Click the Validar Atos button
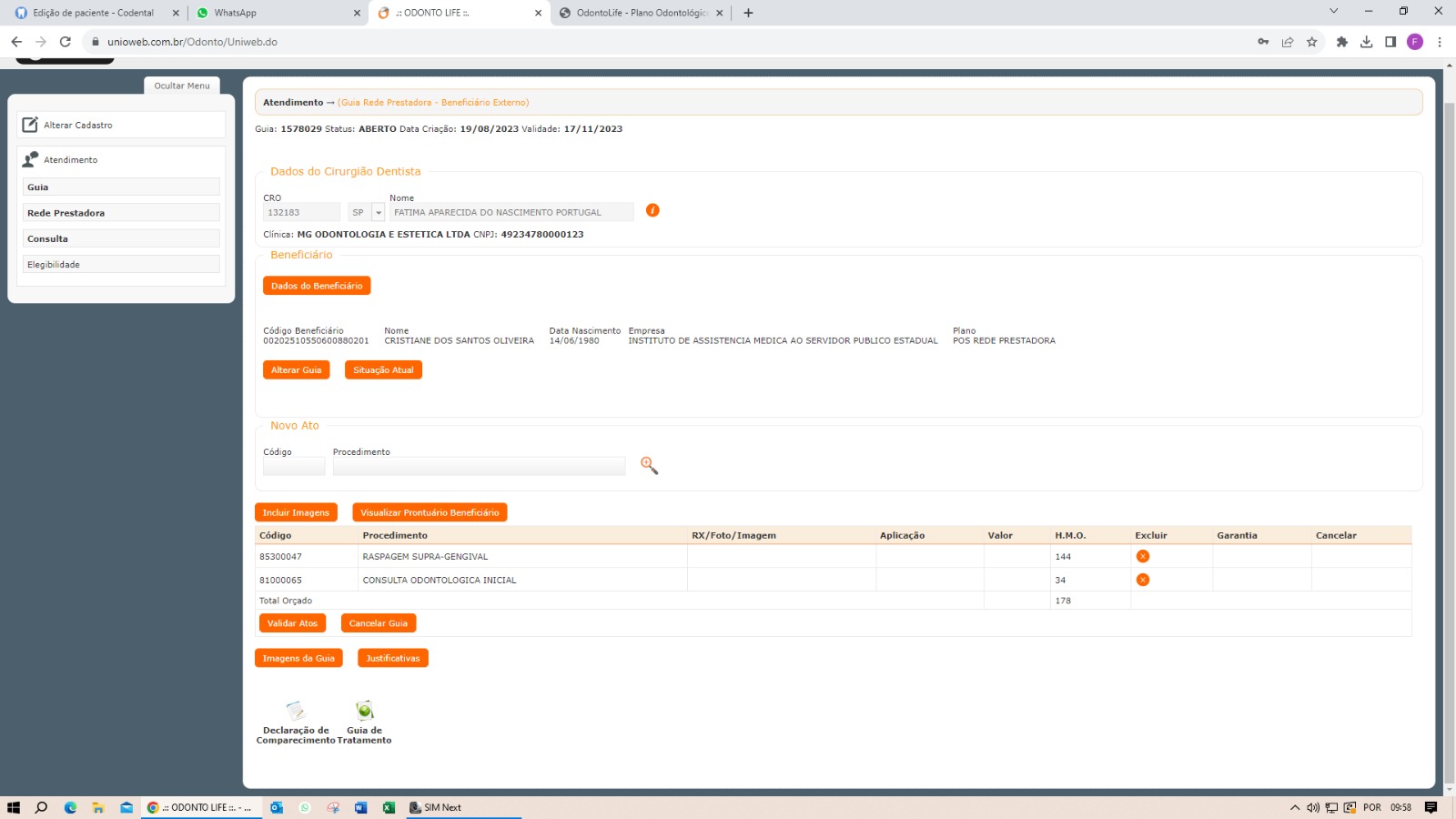 click(292, 623)
